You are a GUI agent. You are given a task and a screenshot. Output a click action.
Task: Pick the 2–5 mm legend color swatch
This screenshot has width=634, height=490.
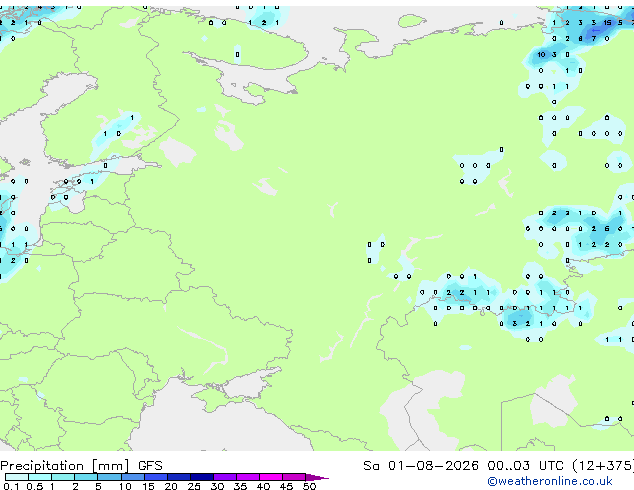click(86, 477)
